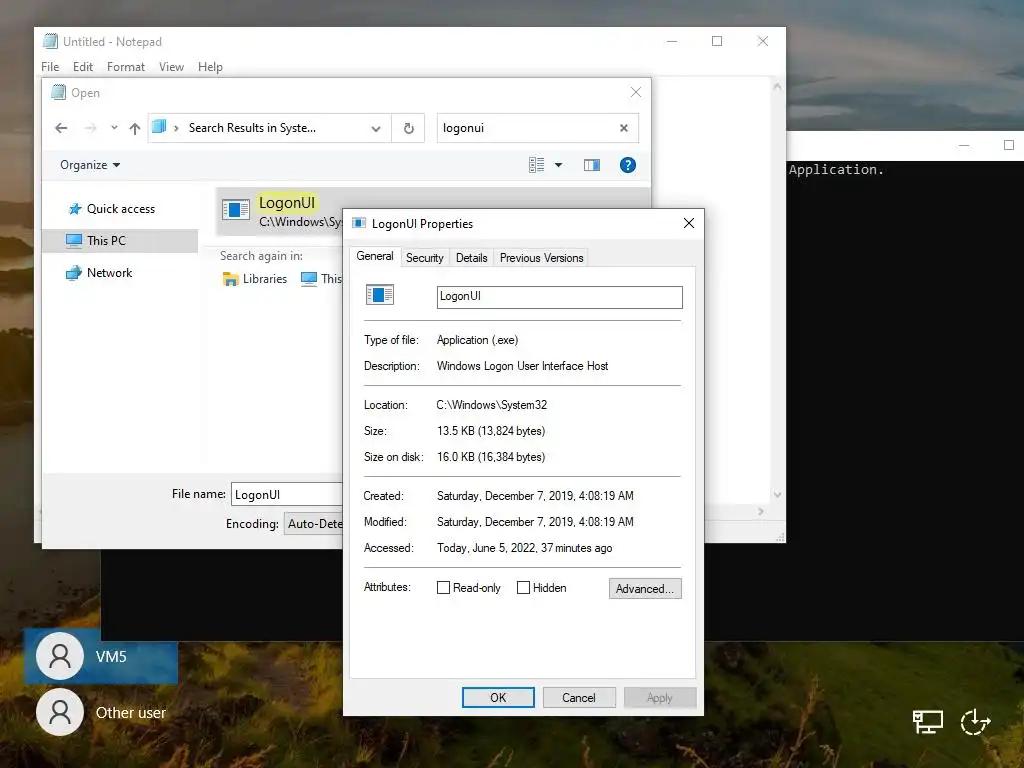
Task: Open the Help question mark icon
Action: tap(628, 165)
